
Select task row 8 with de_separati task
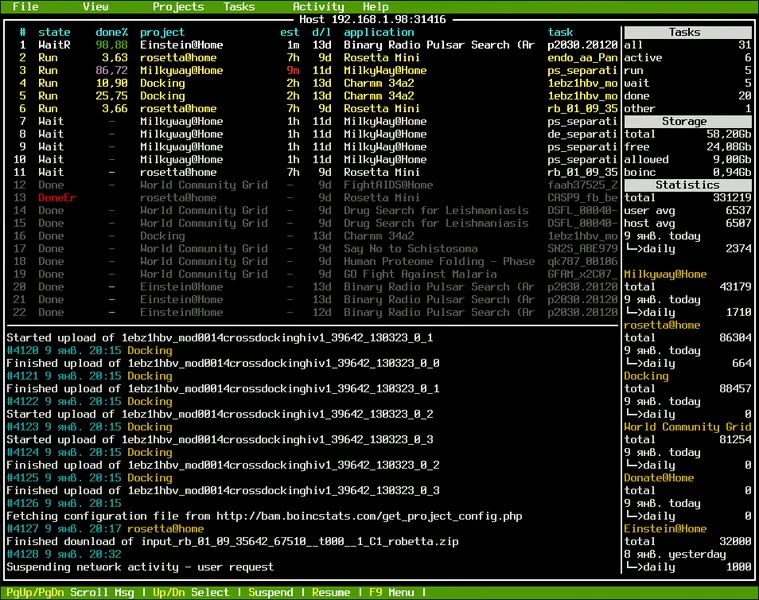point(312,134)
